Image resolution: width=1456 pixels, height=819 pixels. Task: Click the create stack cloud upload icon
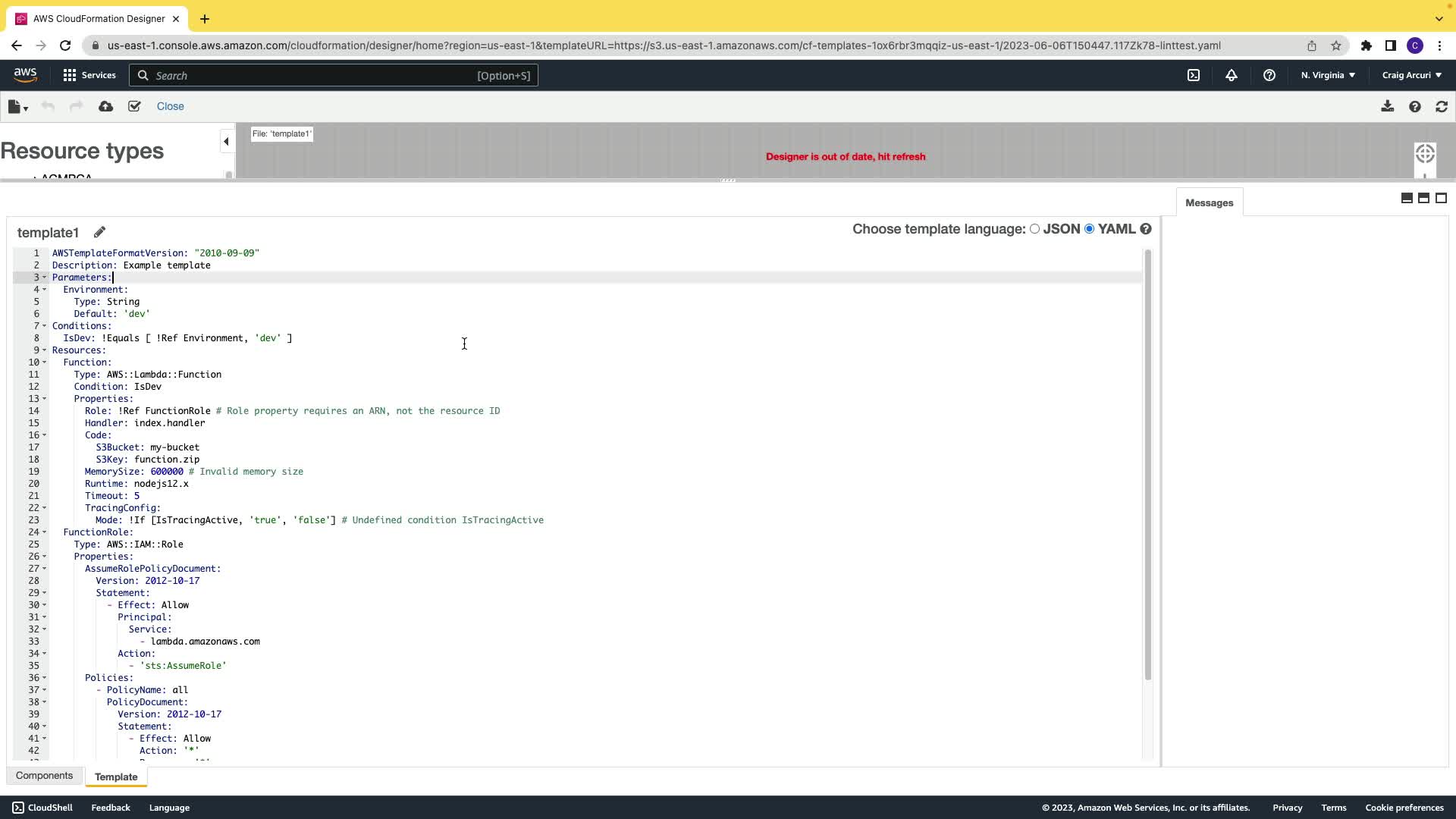coord(105,106)
